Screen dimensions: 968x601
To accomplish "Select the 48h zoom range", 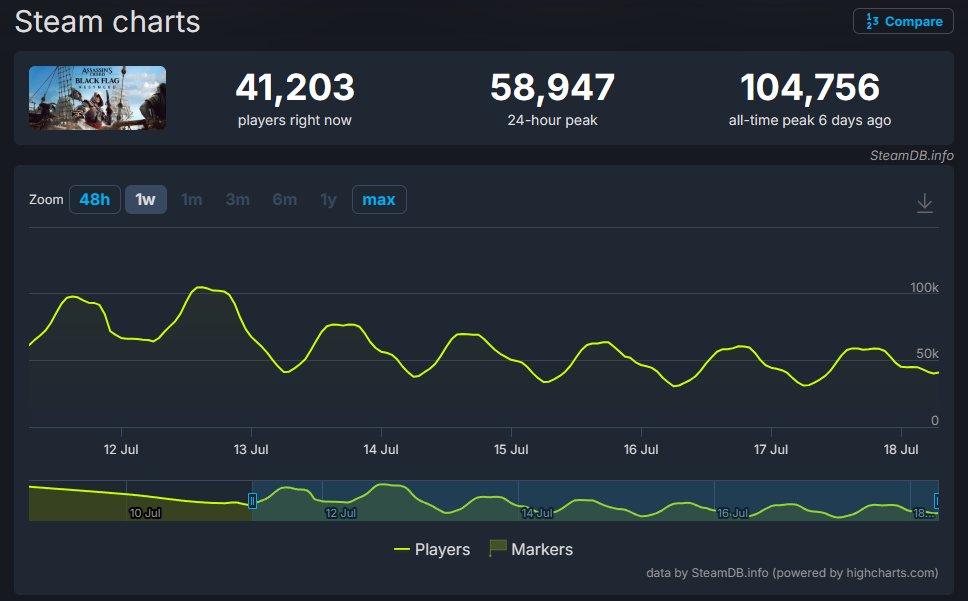I will click(x=94, y=199).
